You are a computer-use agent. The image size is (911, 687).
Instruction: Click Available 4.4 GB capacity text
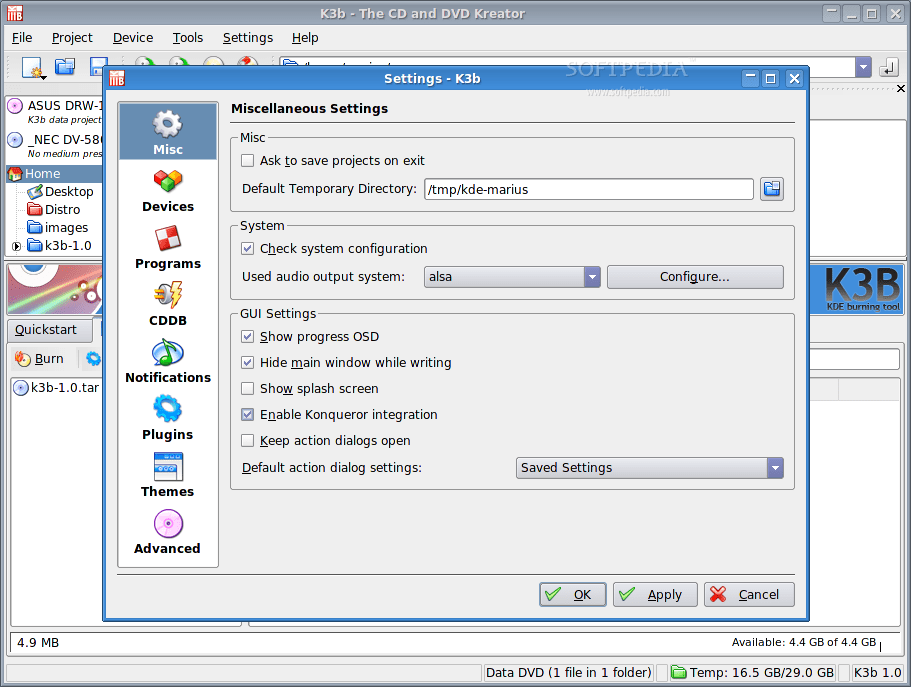(x=804, y=642)
